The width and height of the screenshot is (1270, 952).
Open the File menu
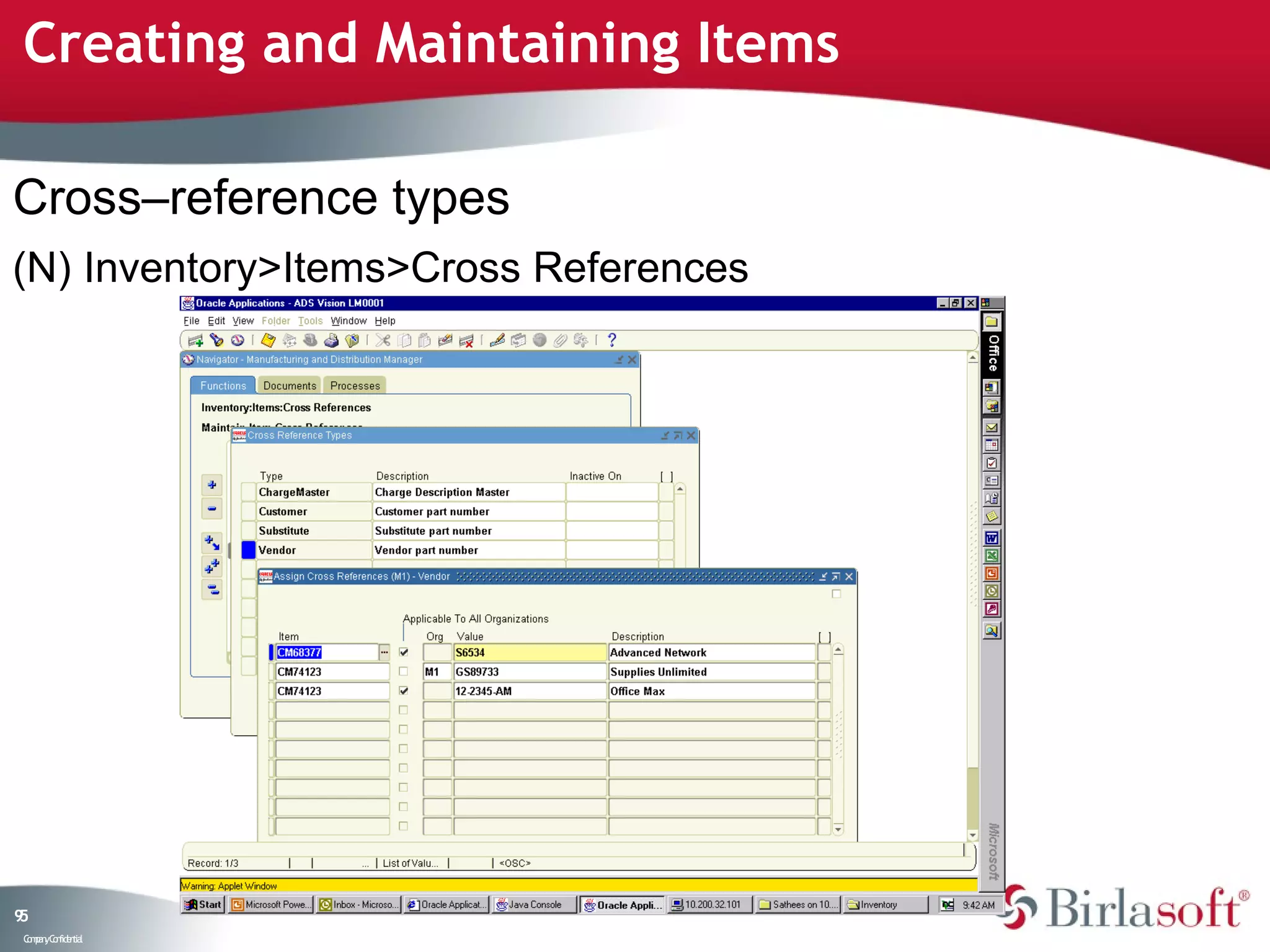191,321
